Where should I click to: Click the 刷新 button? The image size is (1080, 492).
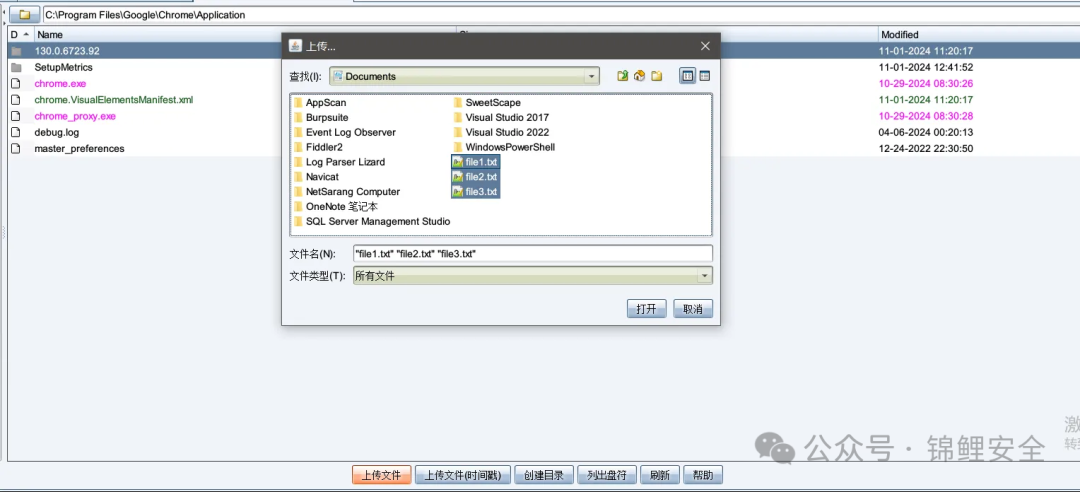pyautogui.click(x=660, y=475)
